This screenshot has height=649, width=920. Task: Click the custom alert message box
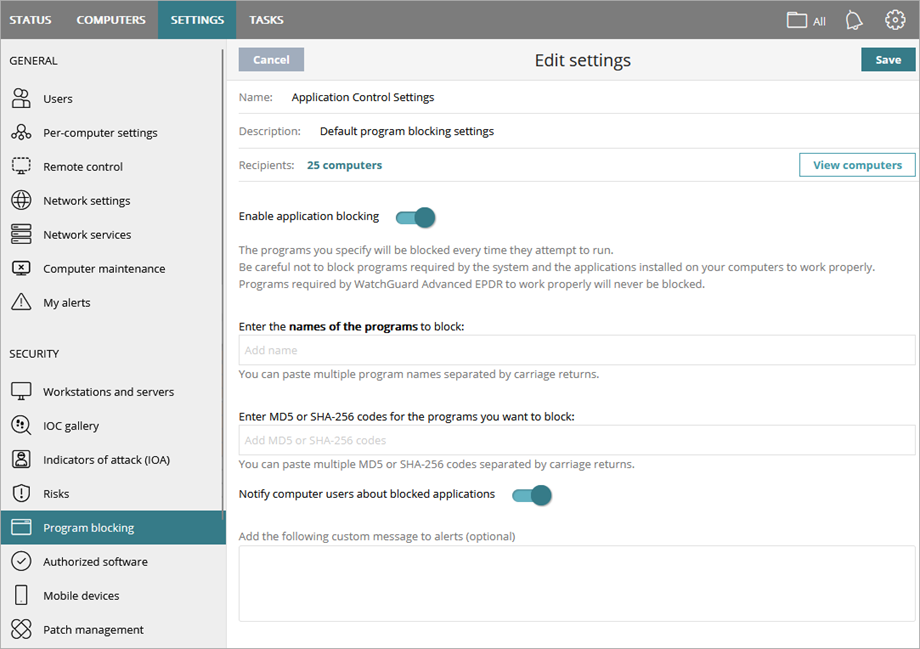pos(576,584)
